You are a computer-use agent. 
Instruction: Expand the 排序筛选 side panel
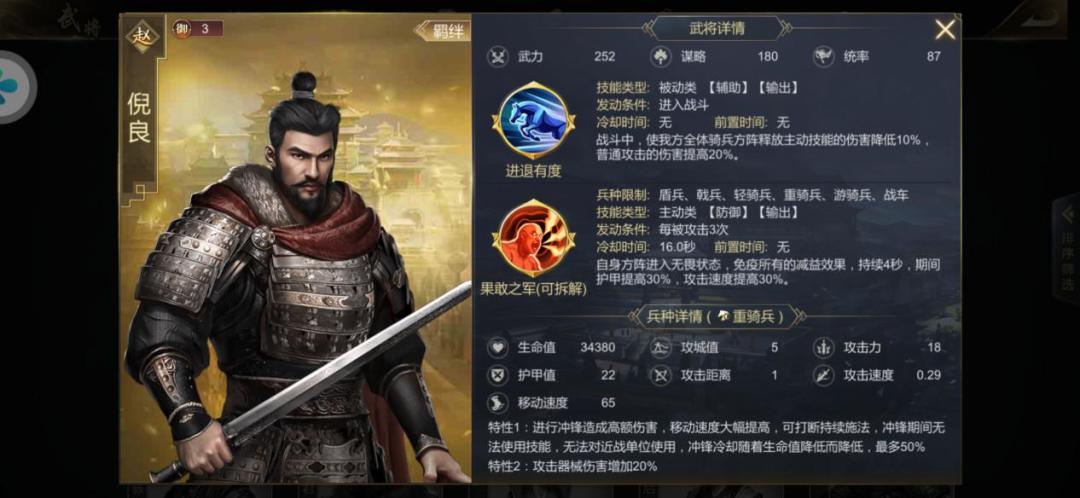click(x=1067, y=249)
